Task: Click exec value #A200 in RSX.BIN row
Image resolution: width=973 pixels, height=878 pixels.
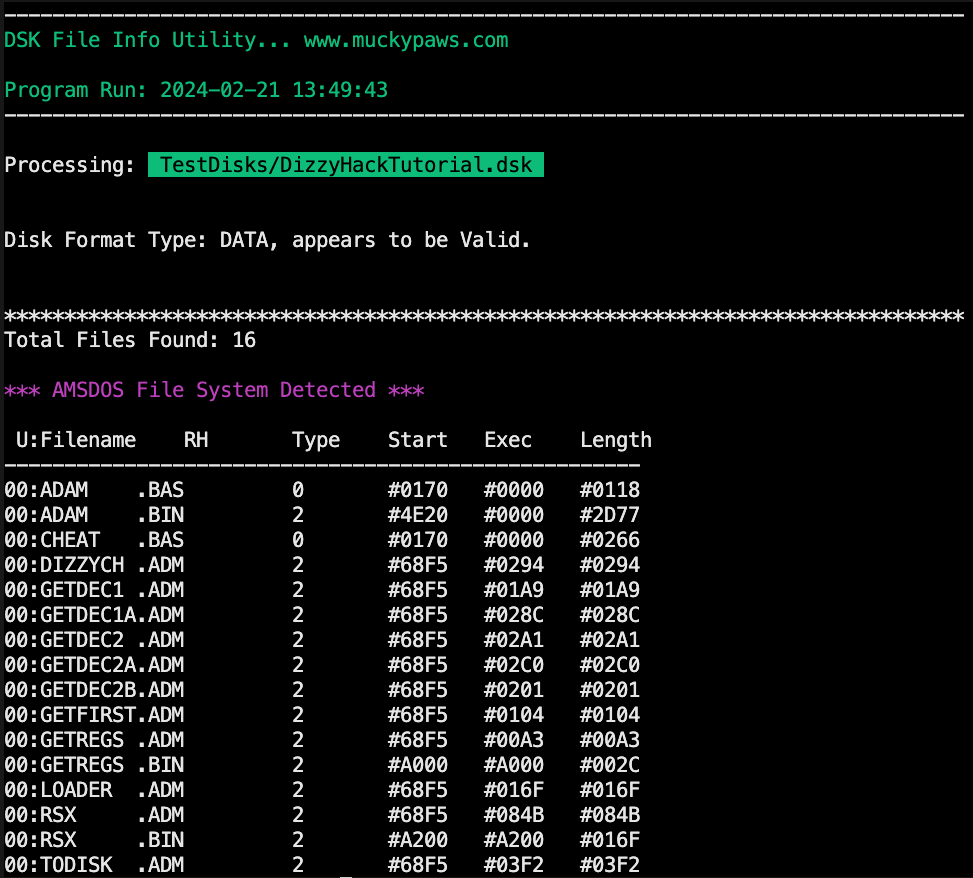Action: 514,840
